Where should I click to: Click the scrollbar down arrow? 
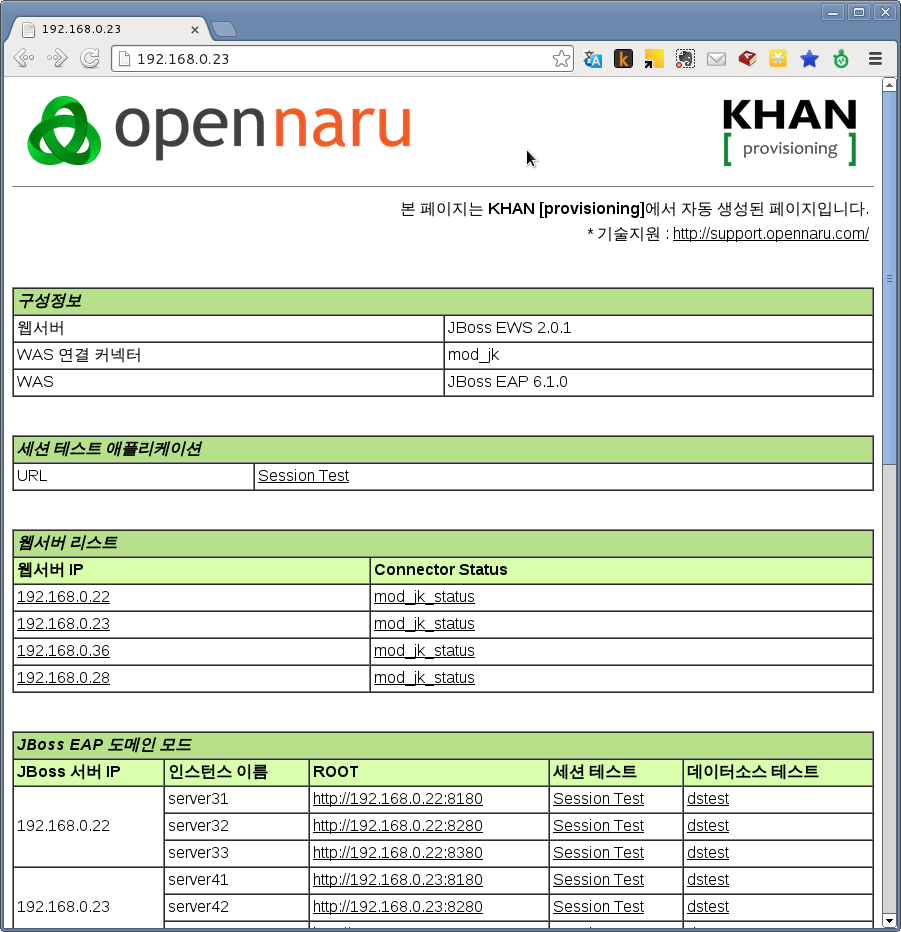(889, 920)
